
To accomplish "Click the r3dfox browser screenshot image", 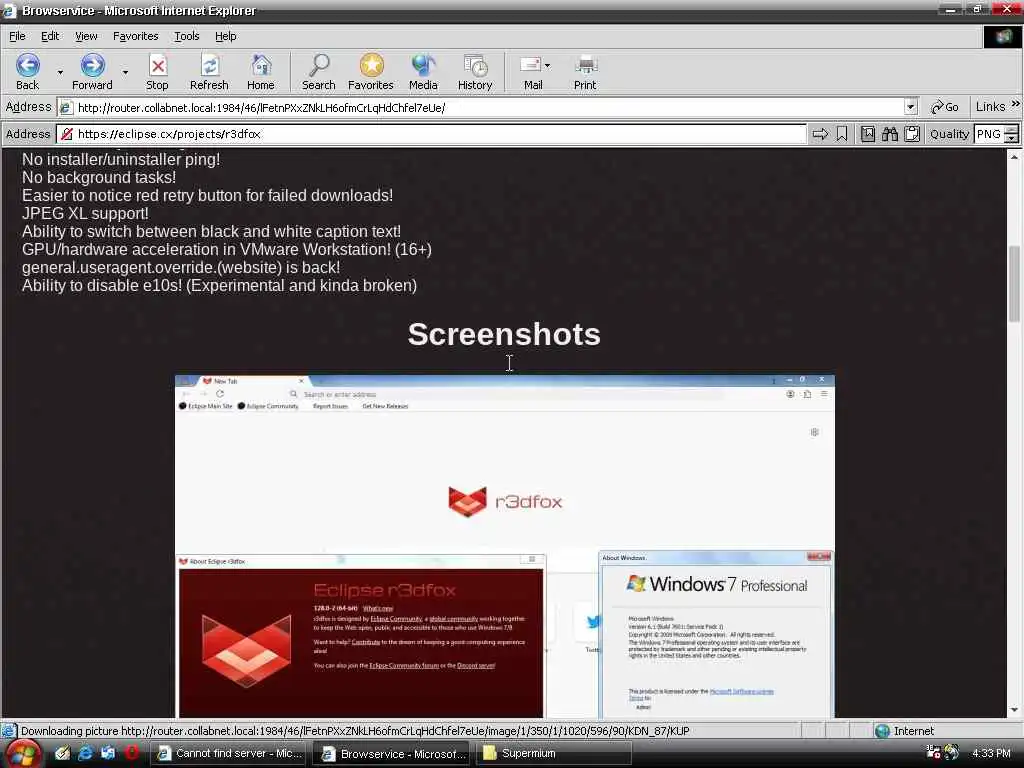I will tap(504, 546).
